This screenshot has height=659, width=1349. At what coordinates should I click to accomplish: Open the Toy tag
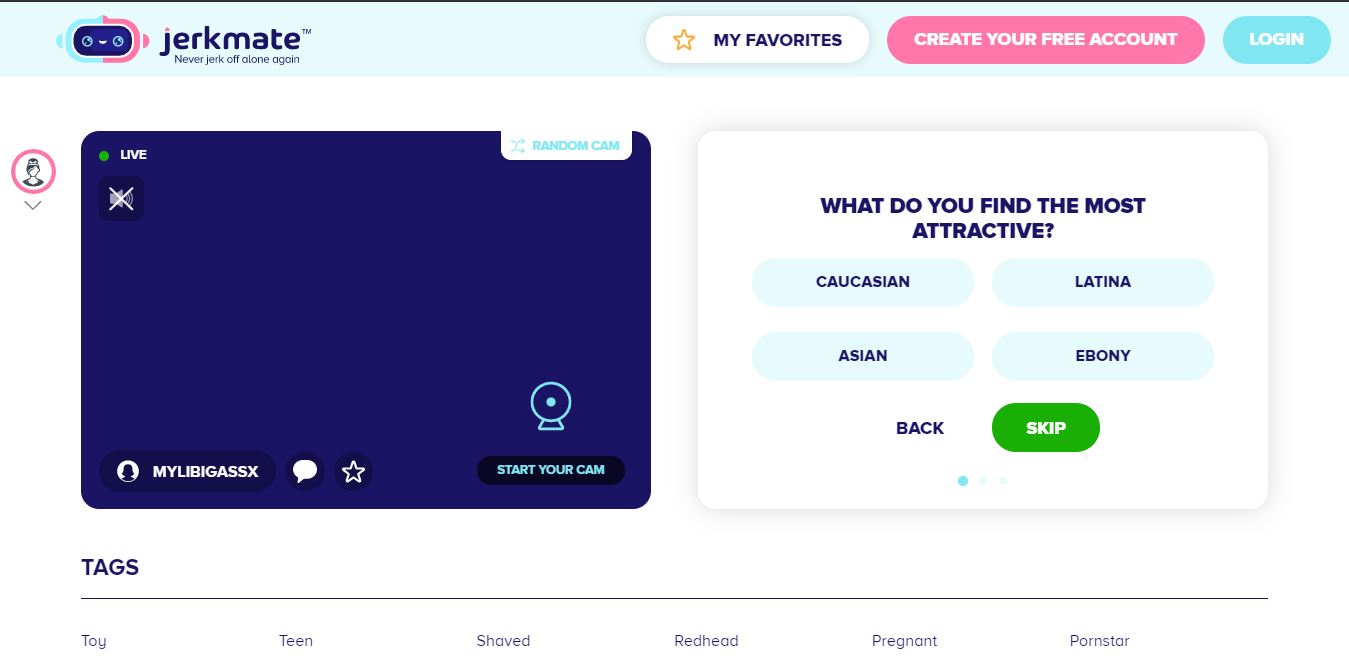pyautogui.click(x=94, y=641)
